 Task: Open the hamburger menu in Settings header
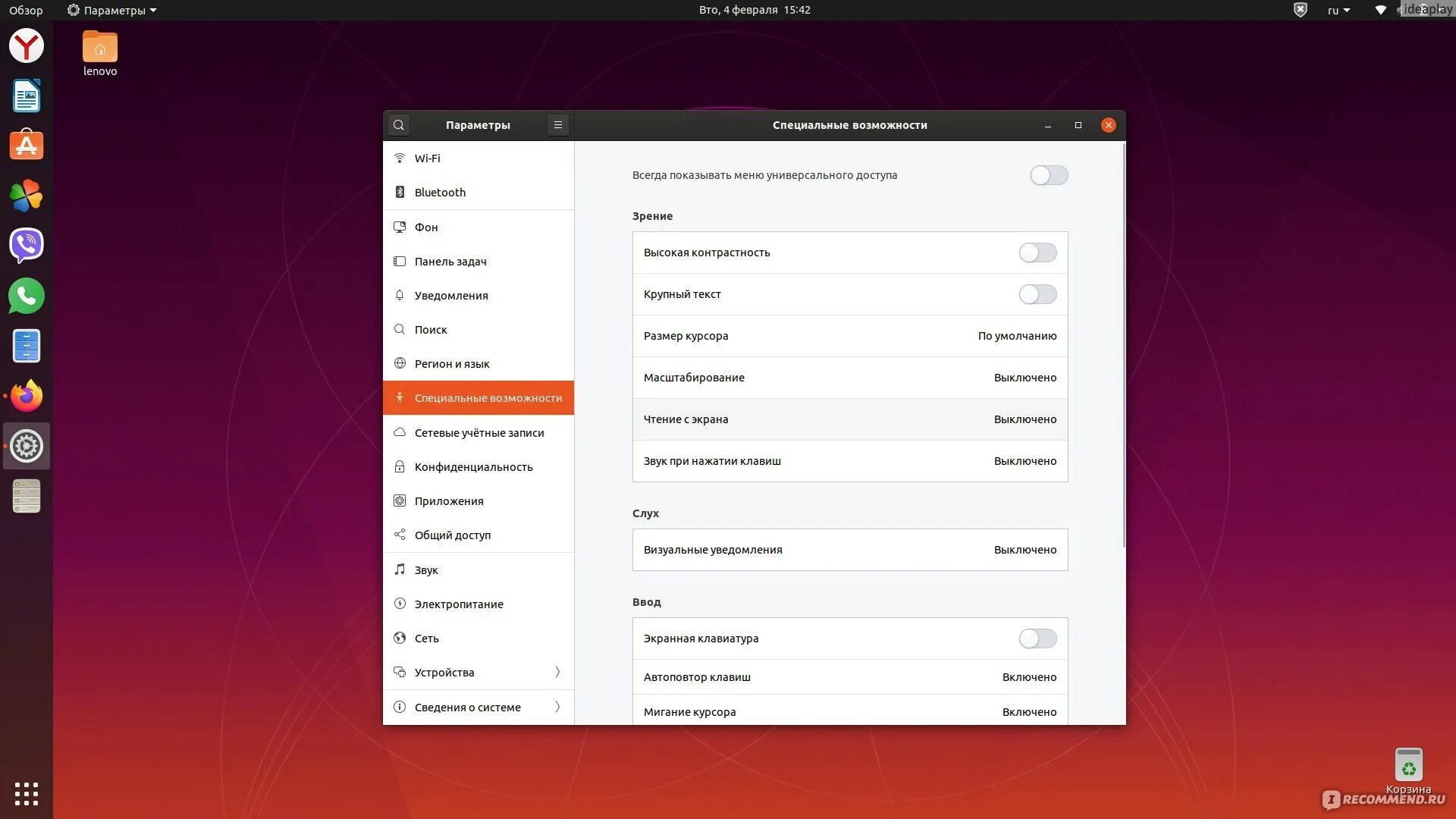point(558,125)
